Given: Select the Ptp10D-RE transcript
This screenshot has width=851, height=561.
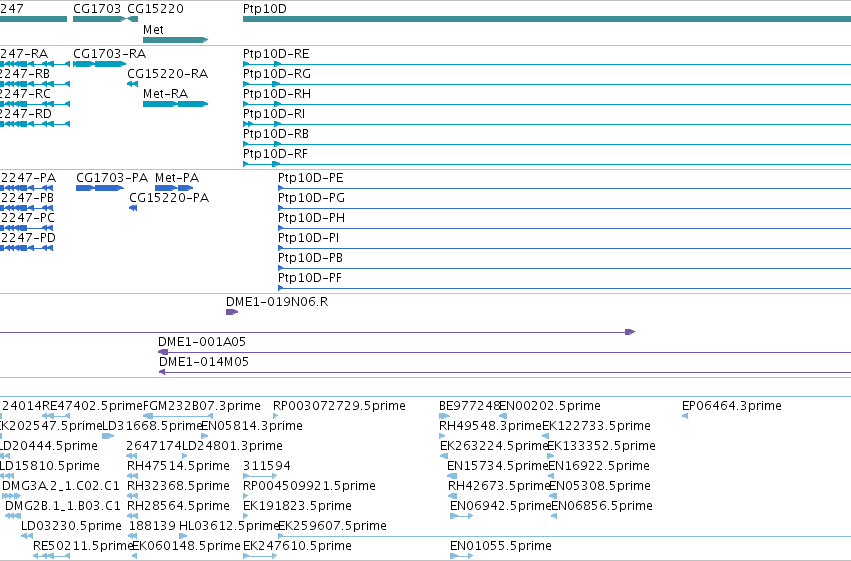Looking at the screenshot, I should [x=547, y=64].
